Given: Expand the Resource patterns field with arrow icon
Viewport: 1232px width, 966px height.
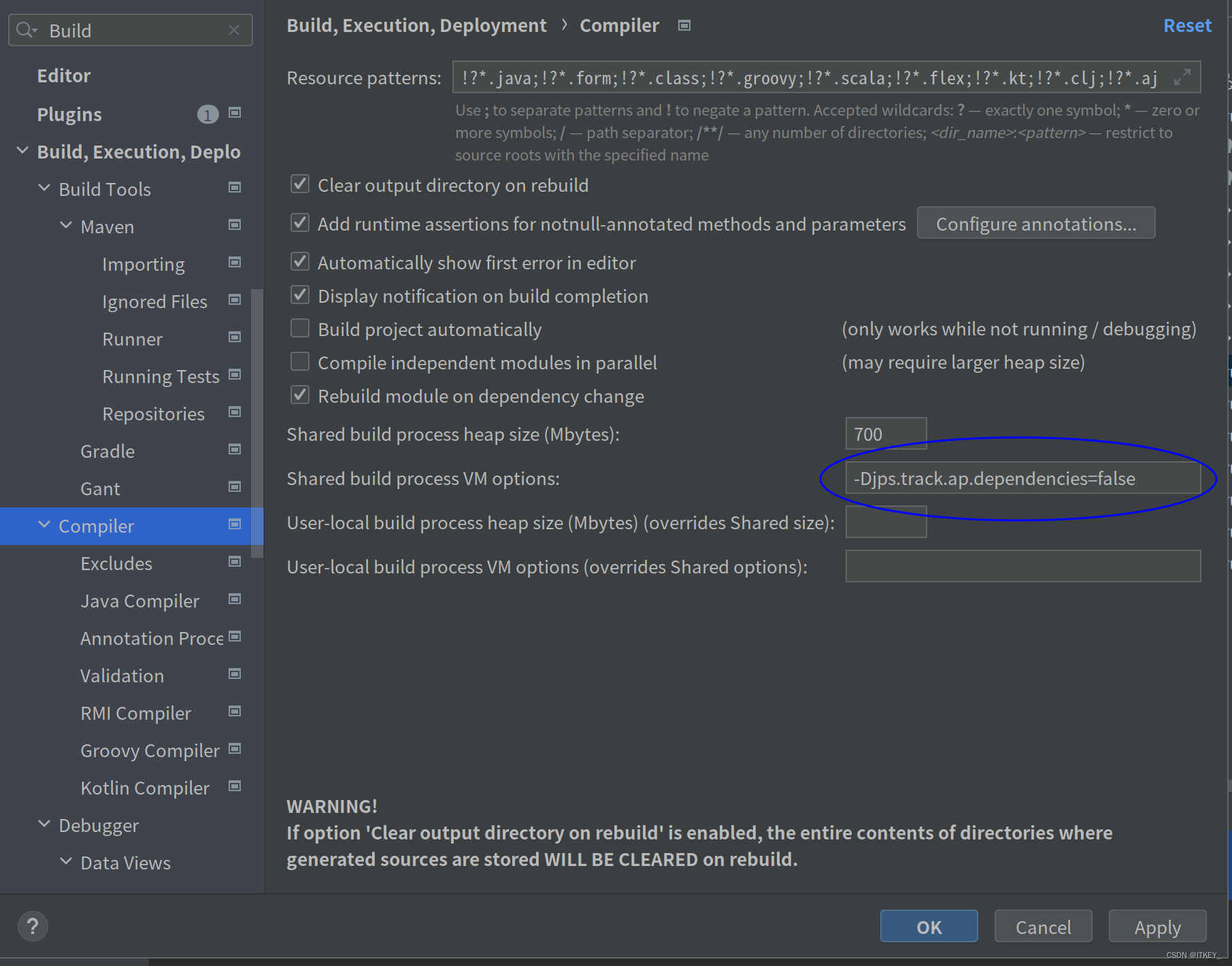Looking at the screenshot, I should [x=1182, y=78].
